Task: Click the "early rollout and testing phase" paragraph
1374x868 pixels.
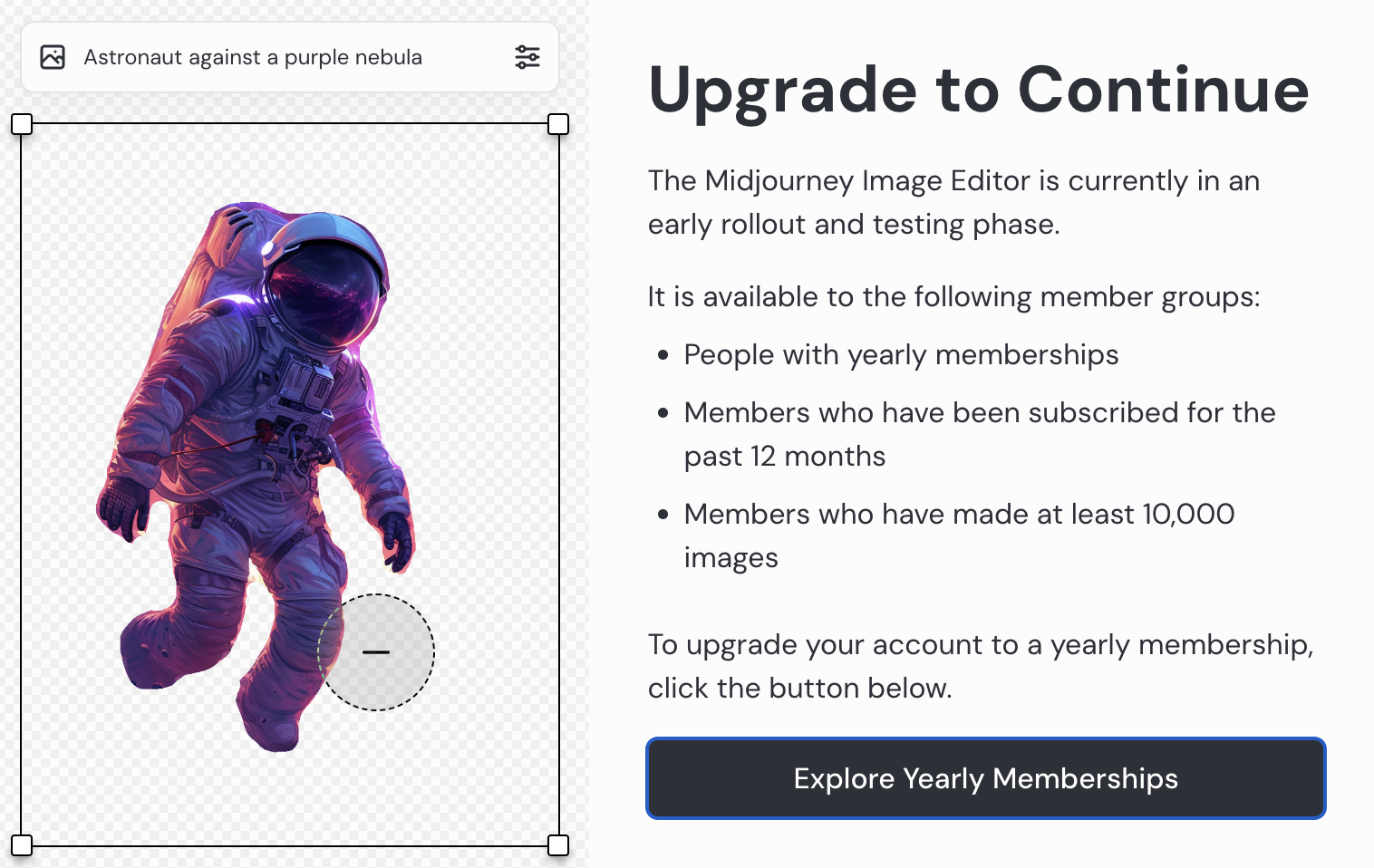Action: (953, 202)
